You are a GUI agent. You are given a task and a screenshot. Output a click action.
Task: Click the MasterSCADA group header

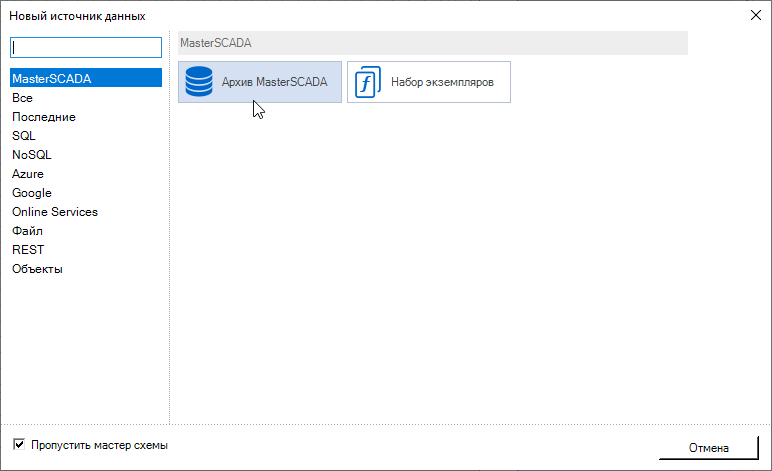(x=433, y=43)
